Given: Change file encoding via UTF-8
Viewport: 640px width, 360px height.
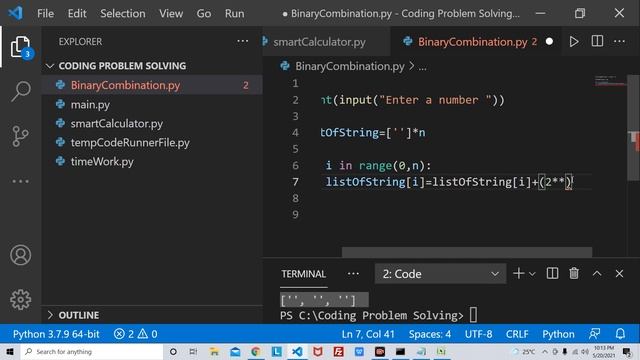Looking at the screenshot, I should pos(478,334).
